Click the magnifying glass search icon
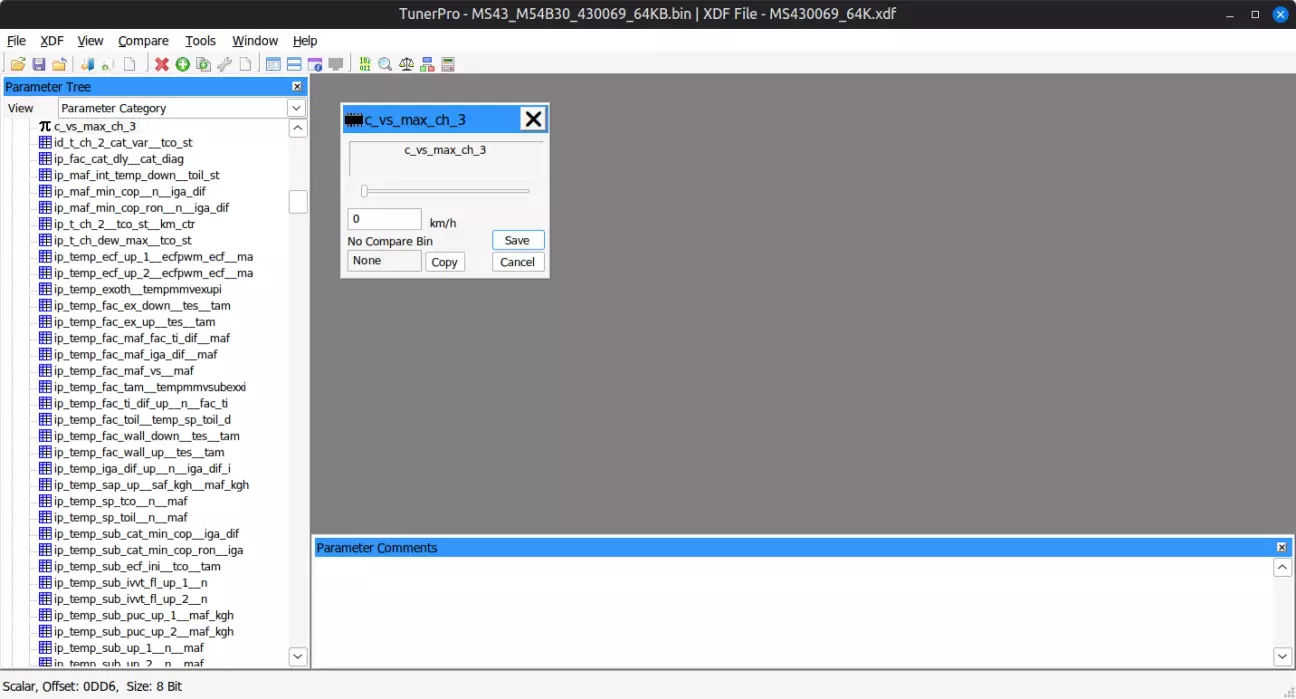This screenshot has width=1296, height=699. (x=385, y=64)
